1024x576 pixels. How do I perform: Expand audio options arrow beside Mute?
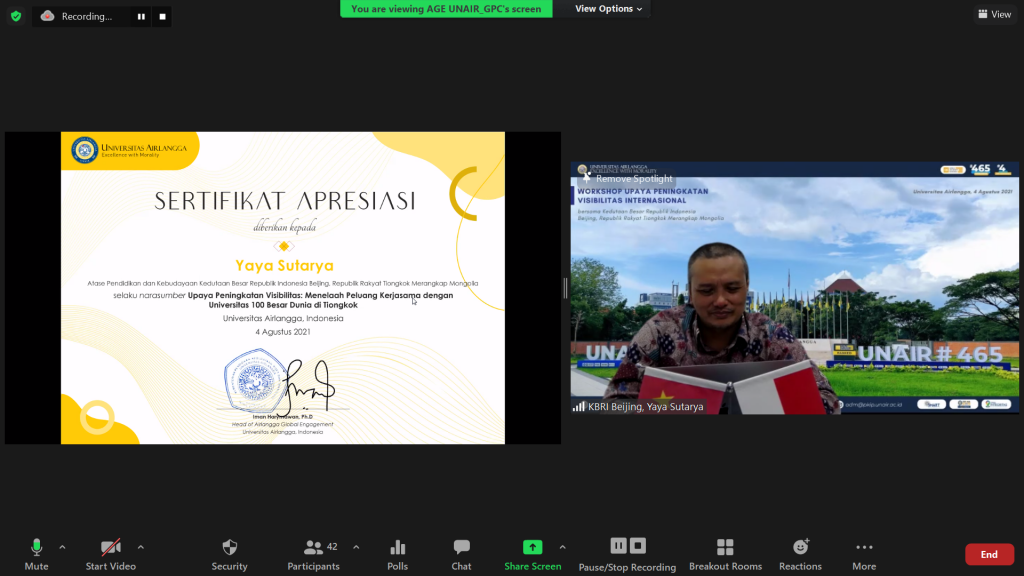(62, 547)
